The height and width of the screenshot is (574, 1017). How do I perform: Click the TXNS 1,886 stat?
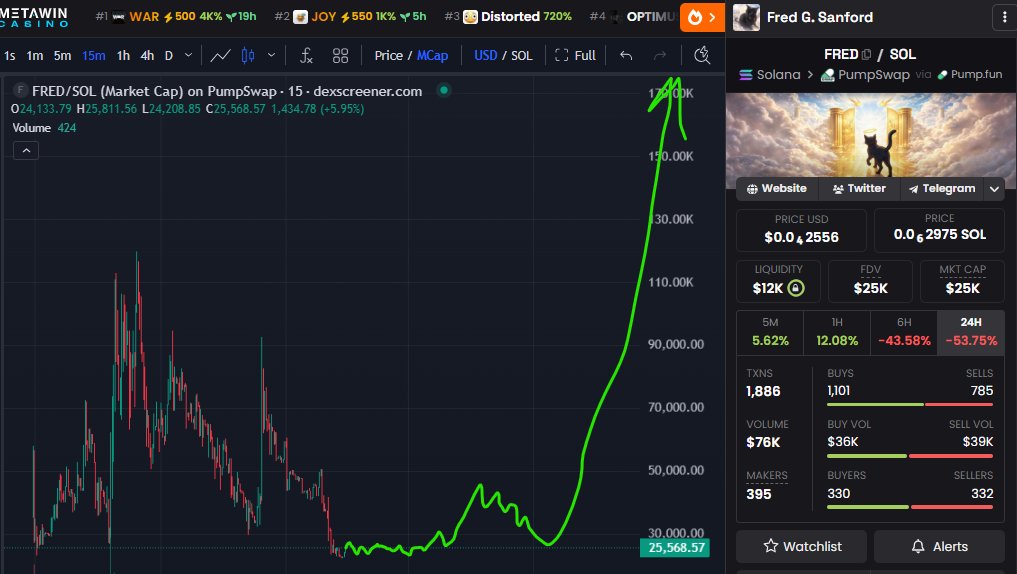pyautogui.click(x=763, y=383)
